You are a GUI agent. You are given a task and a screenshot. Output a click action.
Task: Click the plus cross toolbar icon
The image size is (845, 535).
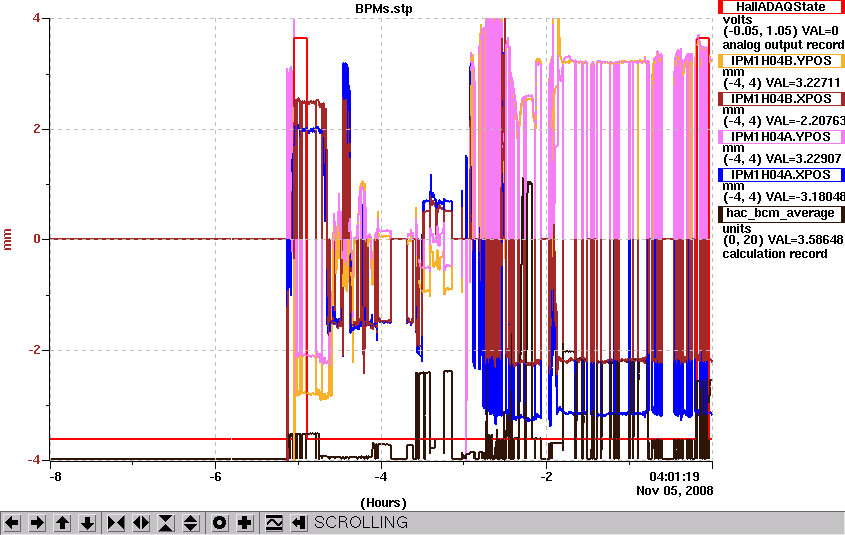pos(245,523)
